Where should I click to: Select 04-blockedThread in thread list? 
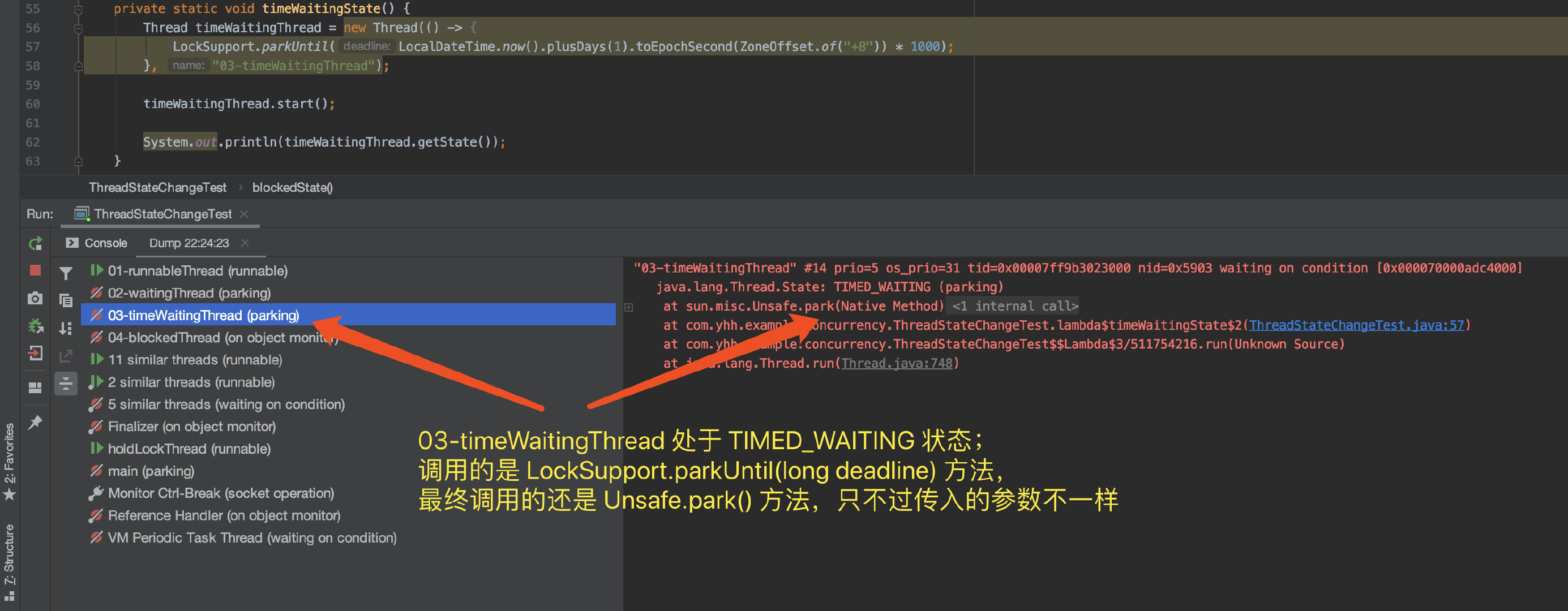[164, 338]
